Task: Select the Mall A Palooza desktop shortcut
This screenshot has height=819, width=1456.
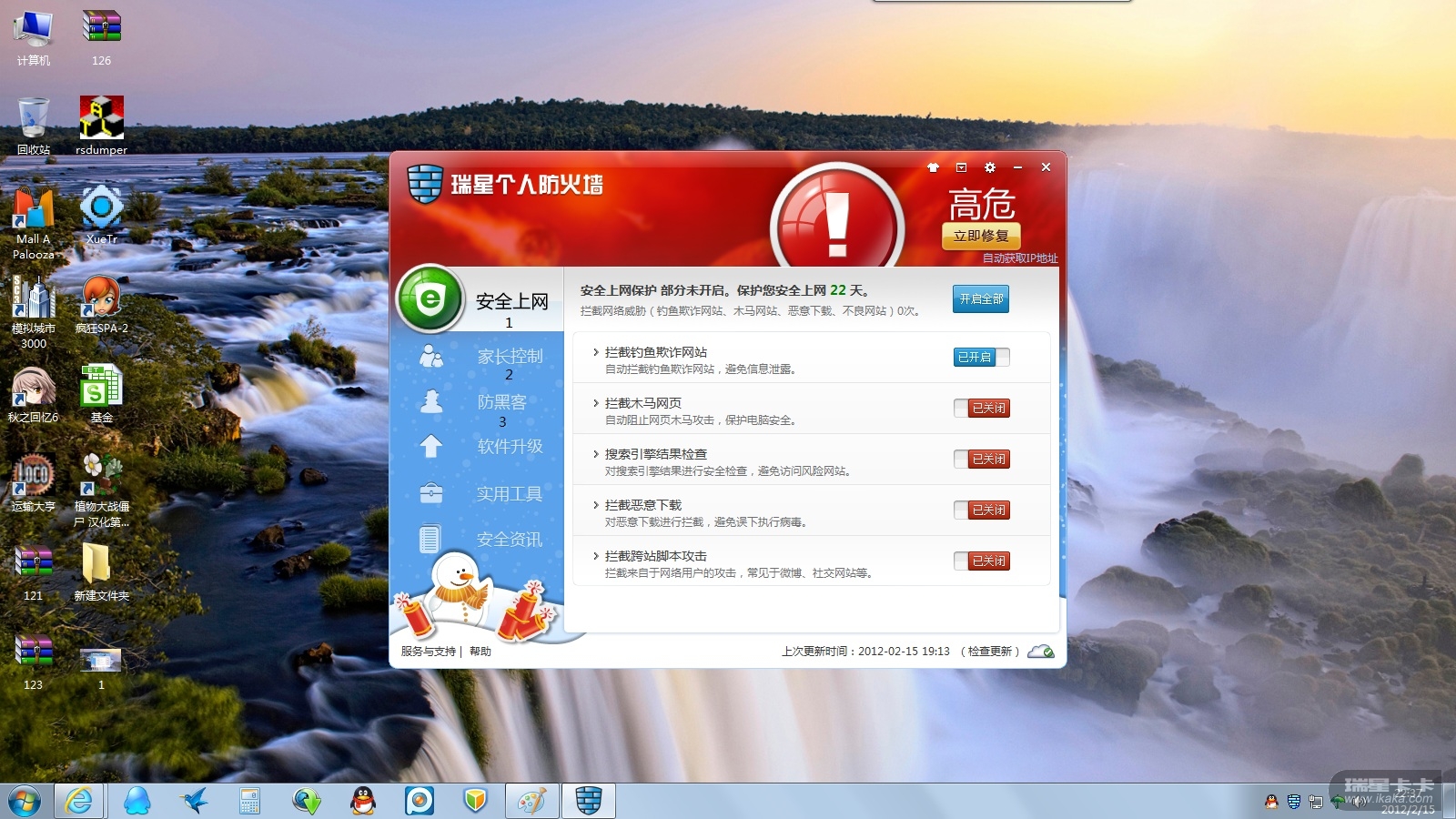Action: click(x=34, y=223)
